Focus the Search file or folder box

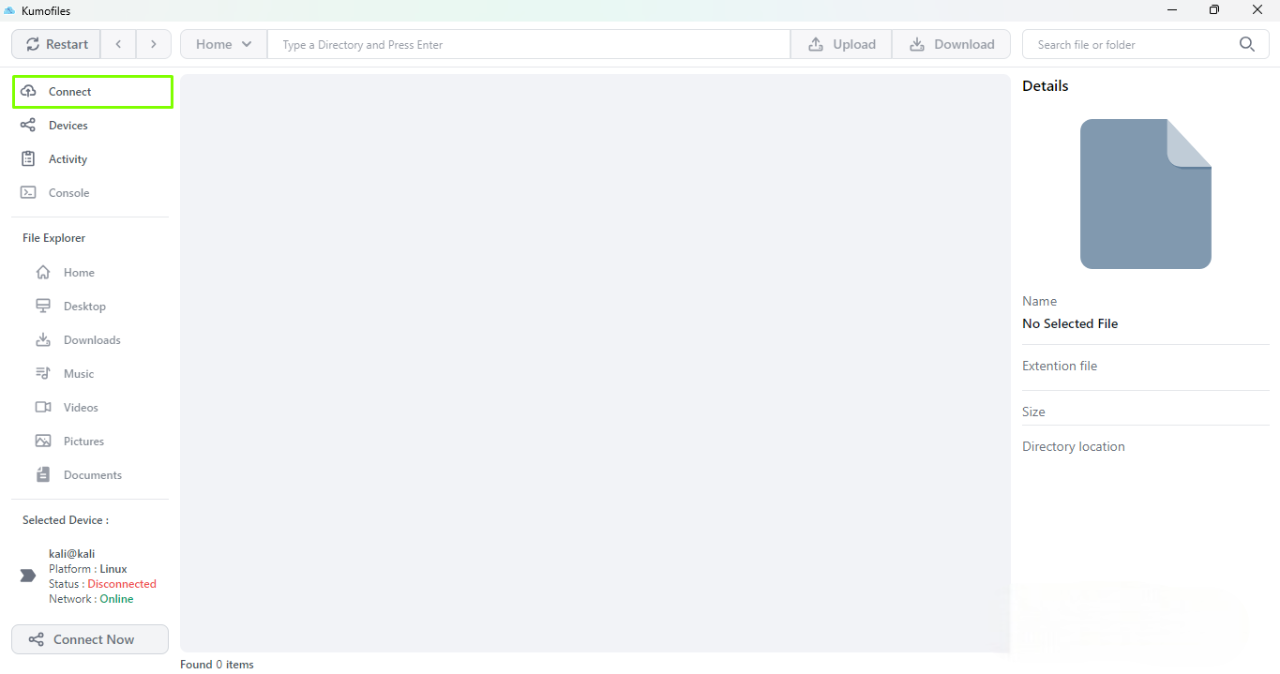click(1130, 44)
